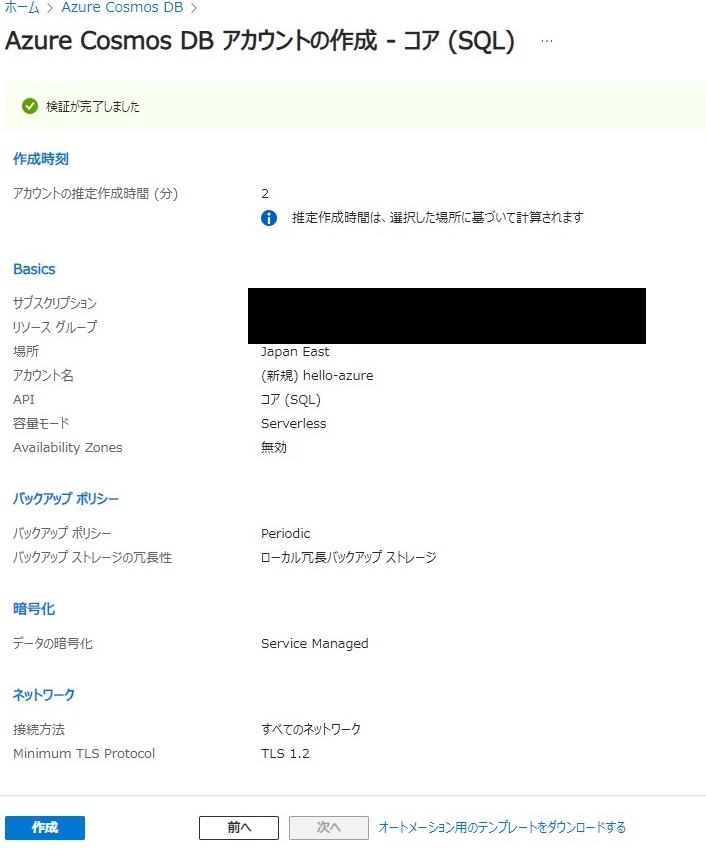Image resolution: width=706 pixels, height=849 pixels.
Task: Click the TLS 1.2 value
Action: 285,753
